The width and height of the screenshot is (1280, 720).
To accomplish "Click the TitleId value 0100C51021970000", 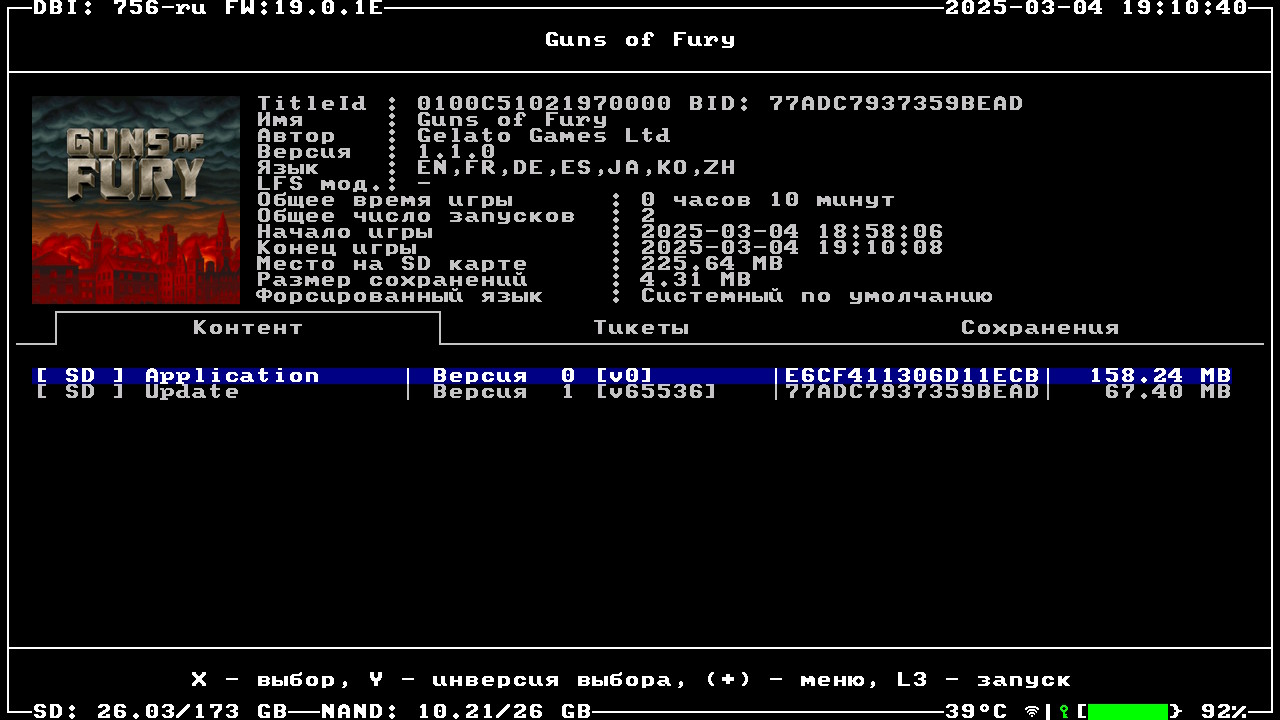I will (x=544, y=104).
